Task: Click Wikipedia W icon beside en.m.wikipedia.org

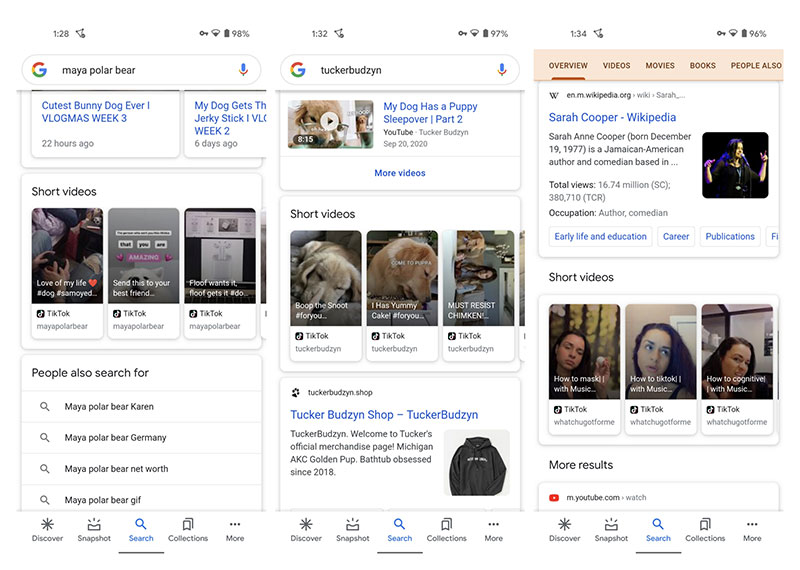Action: coord(554,95)
